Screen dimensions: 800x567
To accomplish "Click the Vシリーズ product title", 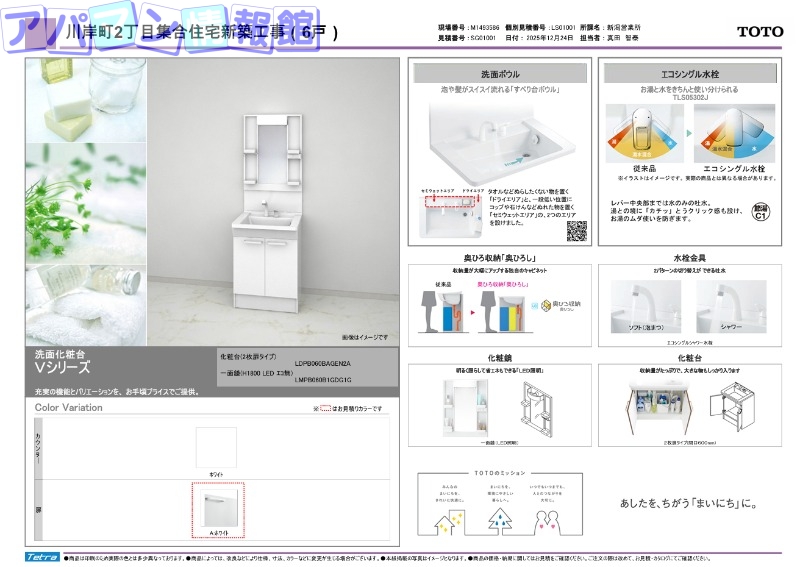I will pyautogui.click(x=62, y=367).
